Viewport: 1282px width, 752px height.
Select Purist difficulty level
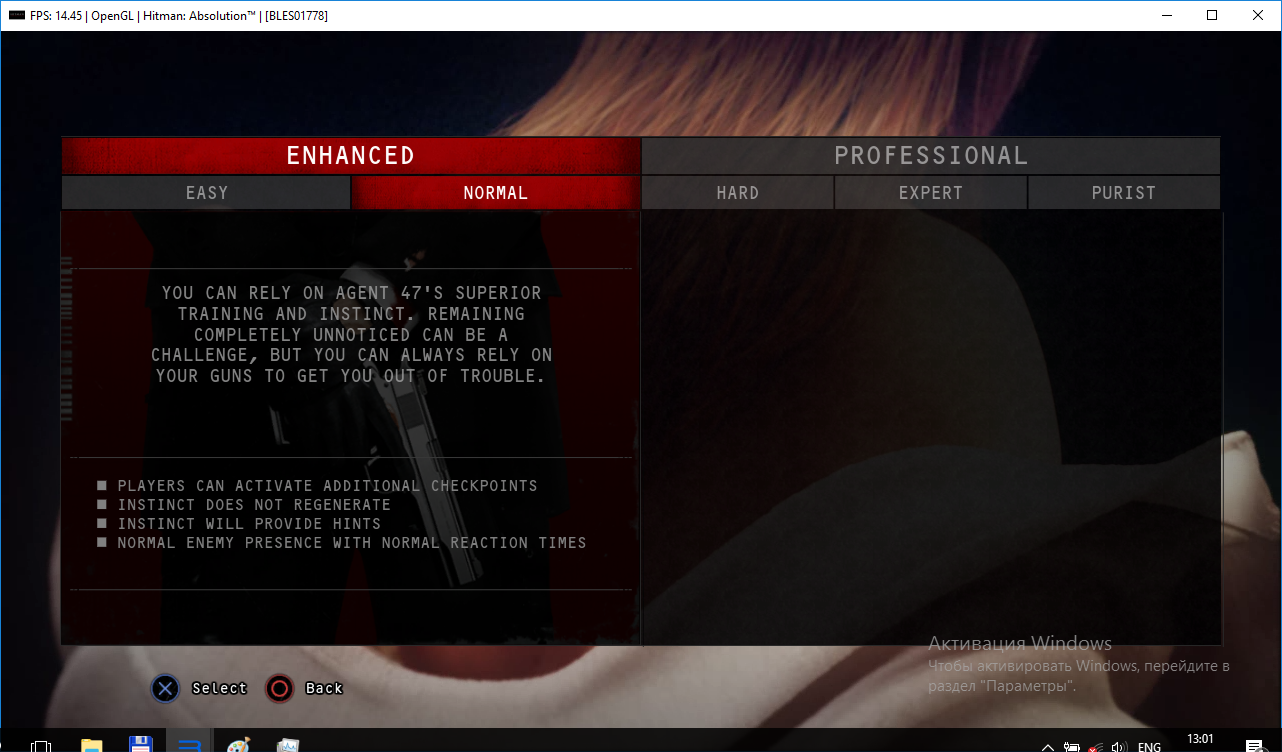coord(1123,193)
